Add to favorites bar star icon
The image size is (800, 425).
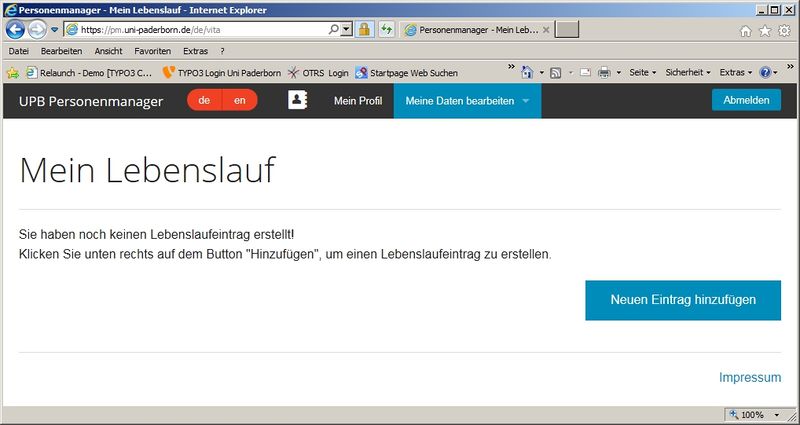(13, 73)
